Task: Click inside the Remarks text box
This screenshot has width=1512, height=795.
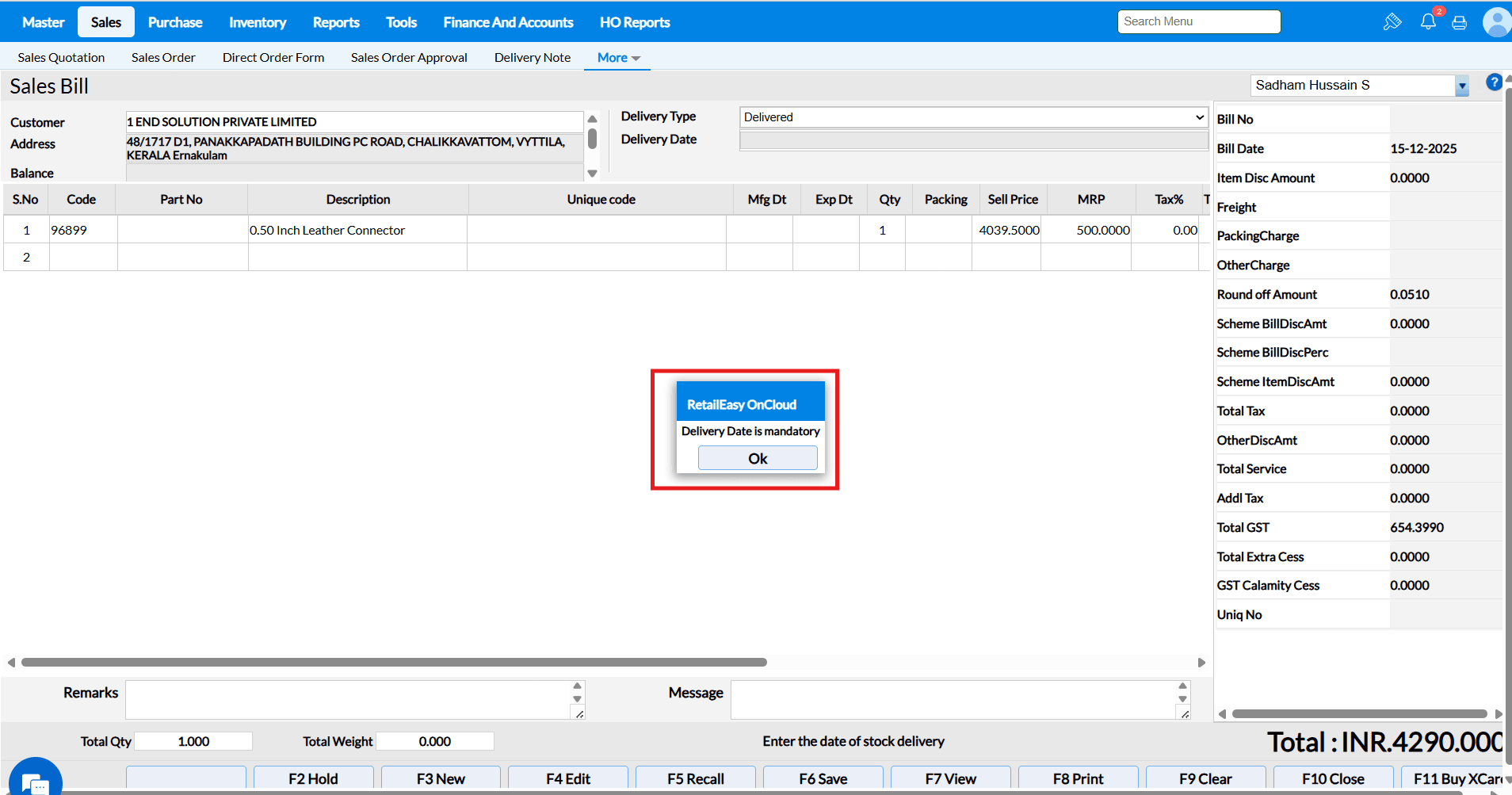Action: click(349, 699)
